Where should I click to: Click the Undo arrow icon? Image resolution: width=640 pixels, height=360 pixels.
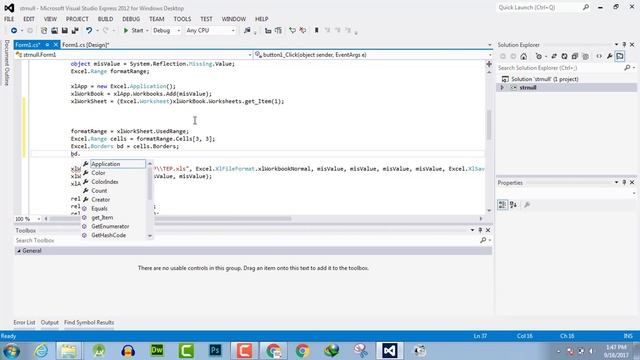pos(89,31)
